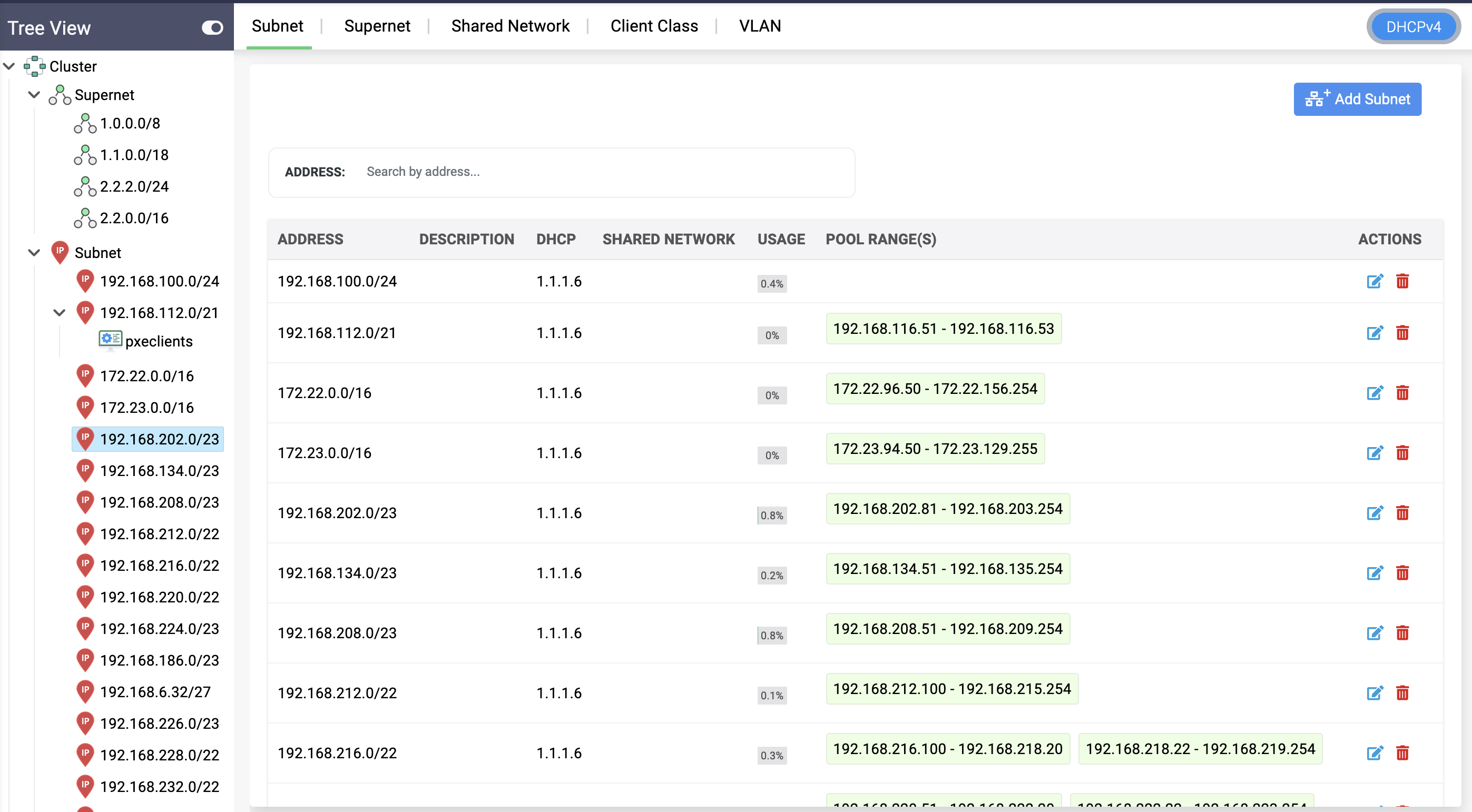Edit the 172.22.0.0/16 subnet with pencil icon
The image size is (1472, 812).
click(x=1376, y=392)
